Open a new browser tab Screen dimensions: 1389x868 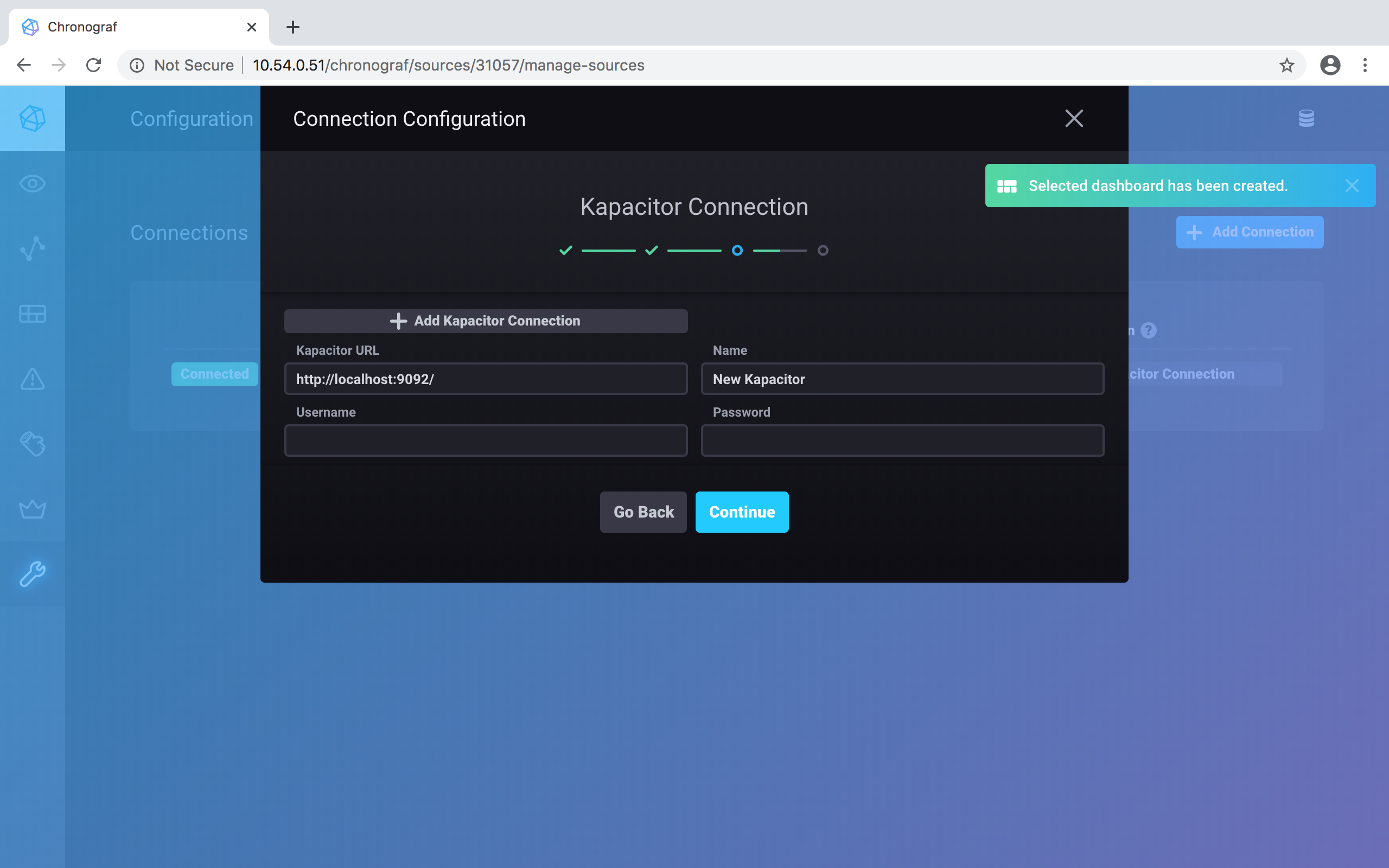(293, 27)
